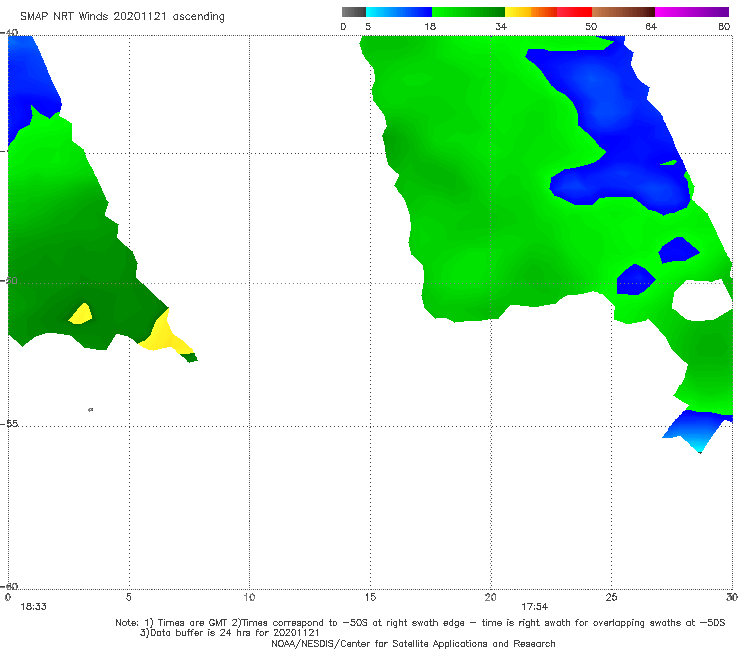
Task: Click the green segment of the wind color bar
Action: [468, 12]
